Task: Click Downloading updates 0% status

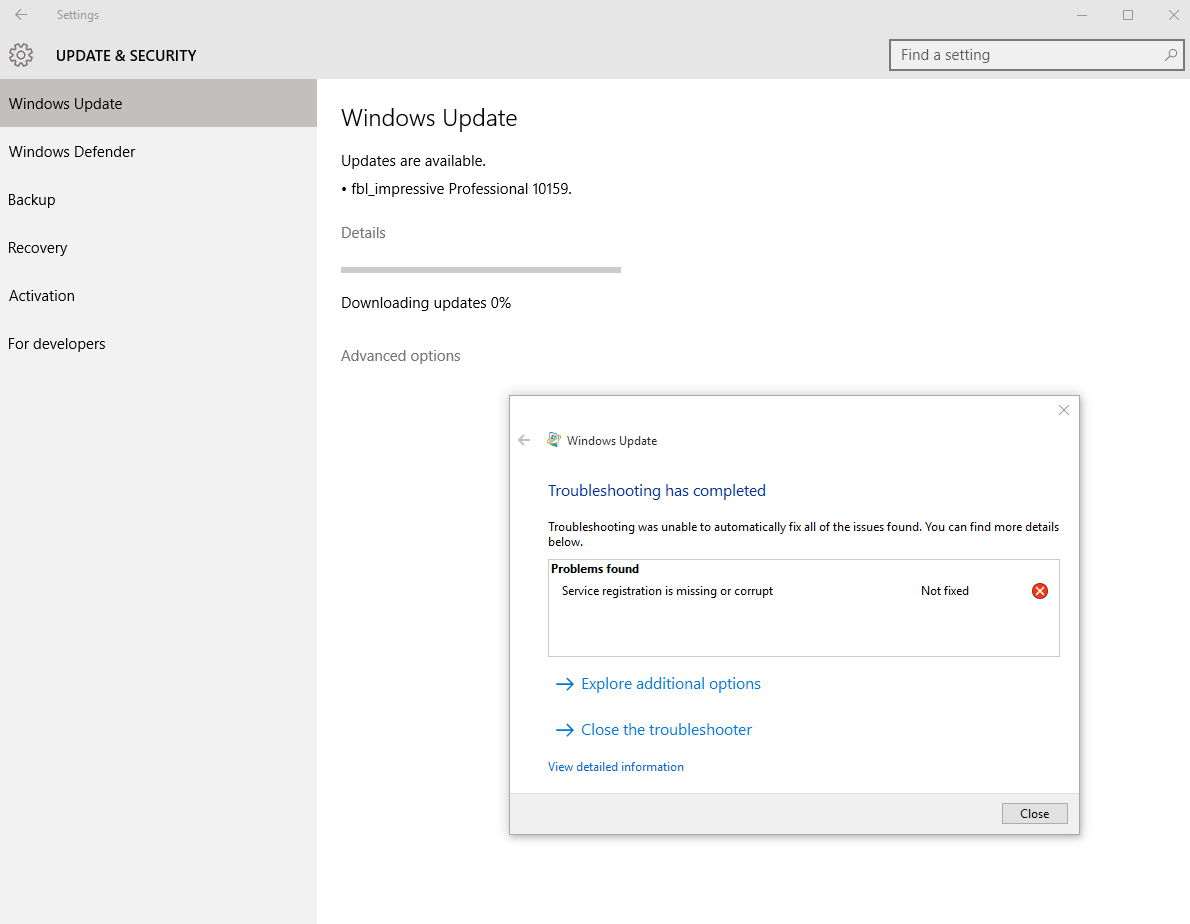Action: (x=426, y=303)
